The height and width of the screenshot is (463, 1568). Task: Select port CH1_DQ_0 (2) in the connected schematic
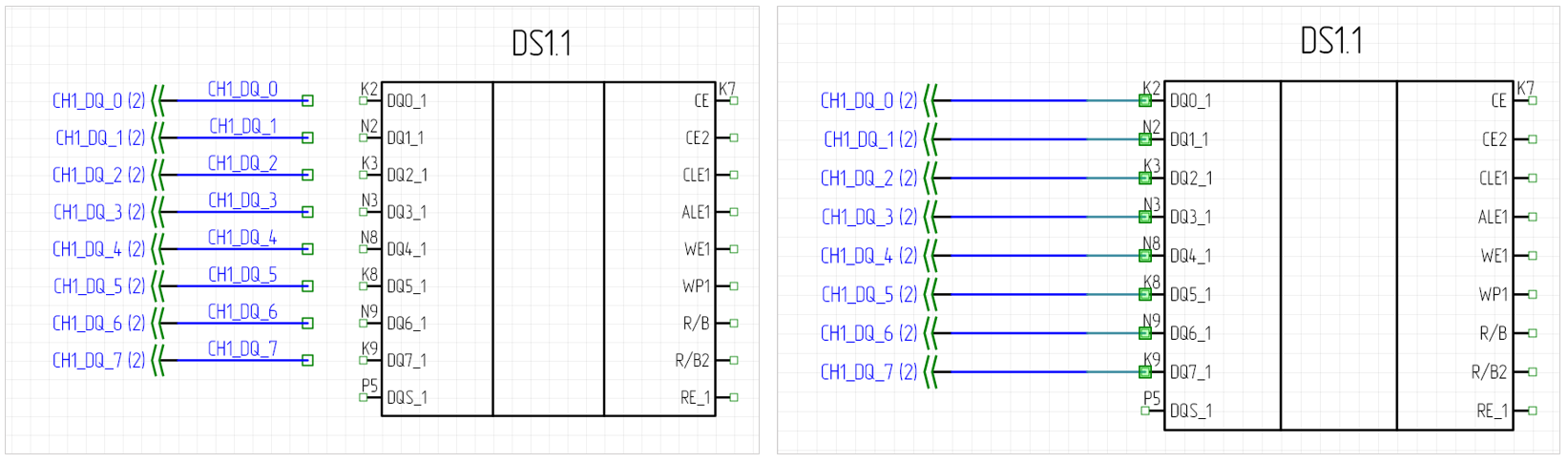pos(869,100)
